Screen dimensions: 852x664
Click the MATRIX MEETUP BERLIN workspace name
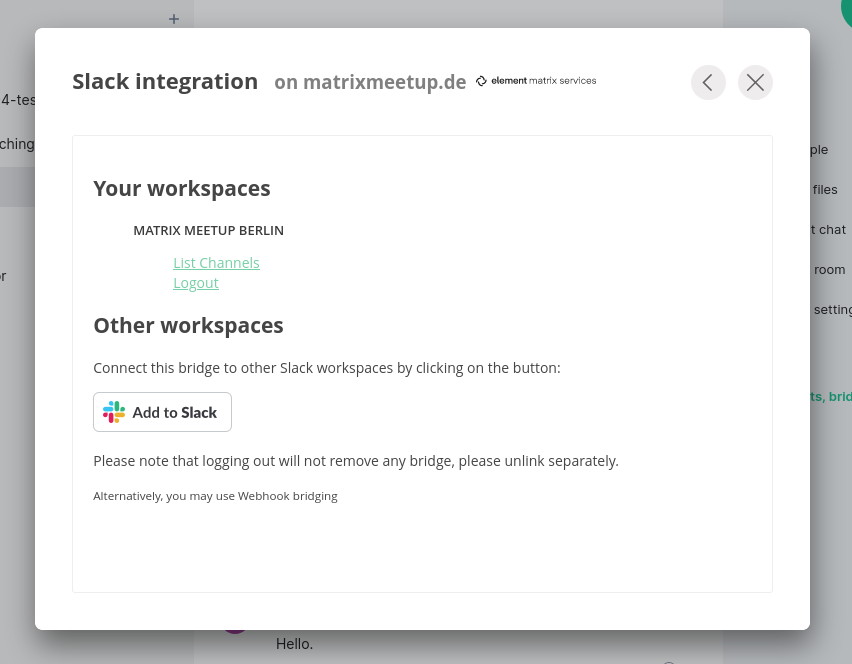pyautogui.click(x=208, y=230)
